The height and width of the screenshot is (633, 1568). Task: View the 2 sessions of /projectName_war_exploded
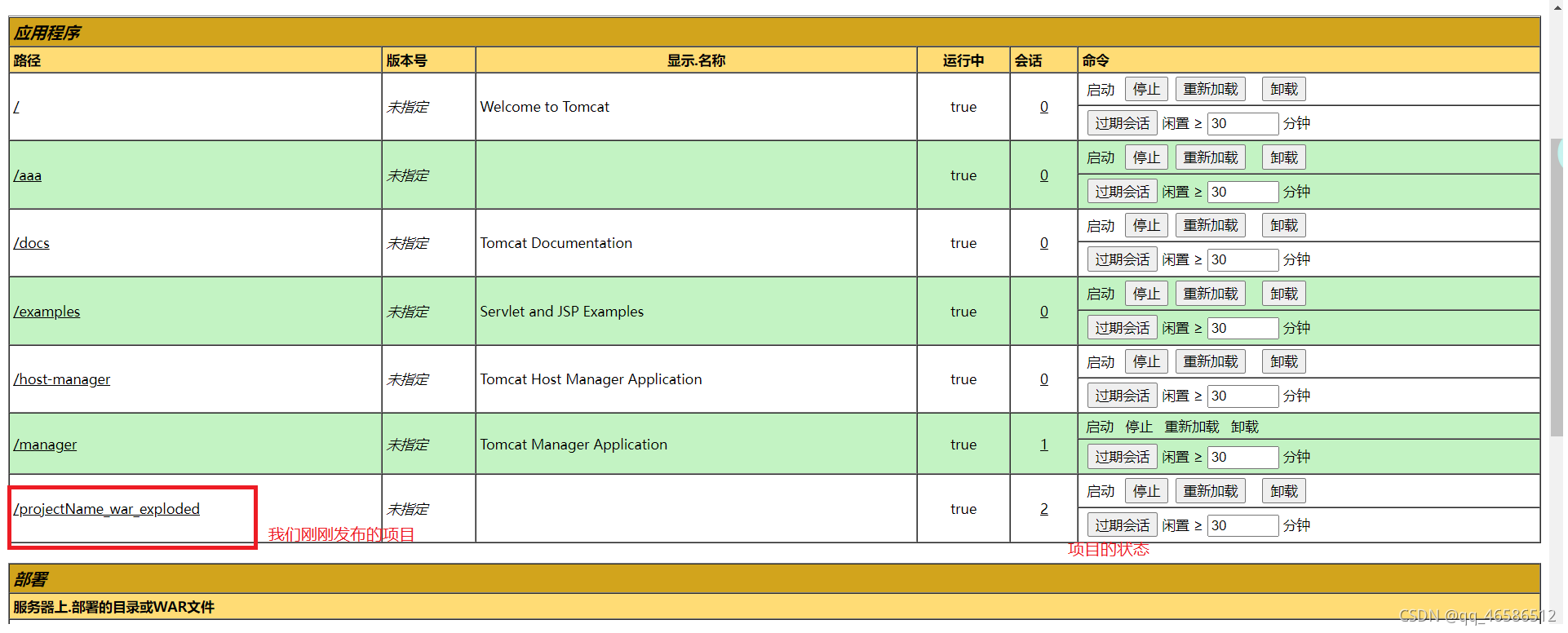tap(1044, 509)
